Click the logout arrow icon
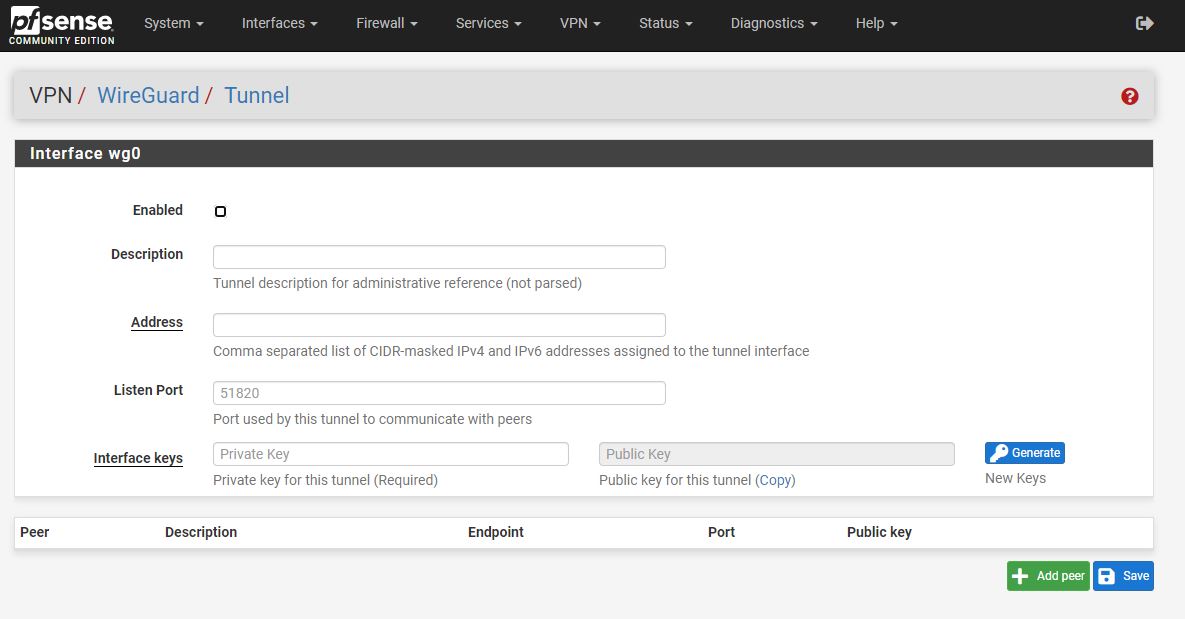1185x619 pixels. [1145, 23]
